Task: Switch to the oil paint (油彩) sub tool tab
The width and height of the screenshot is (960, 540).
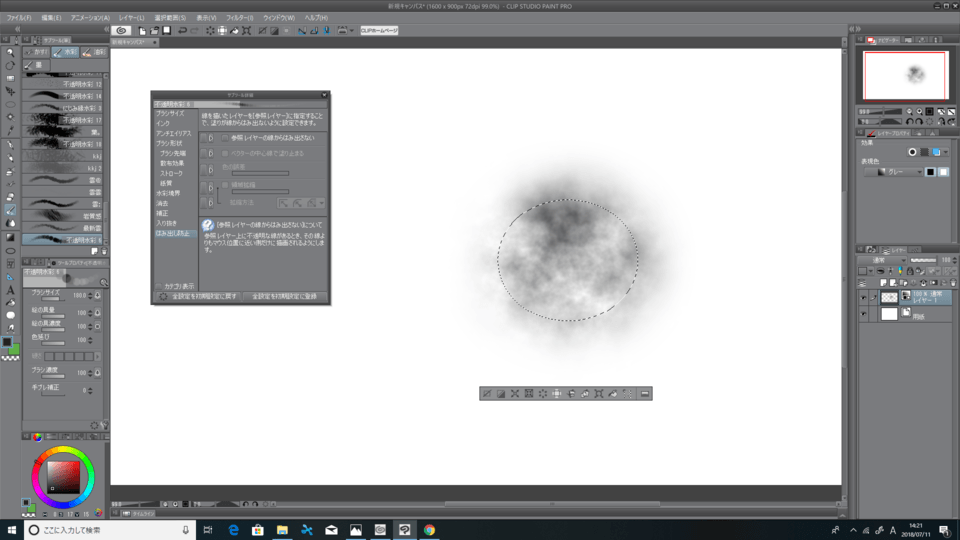Action: 95,53
